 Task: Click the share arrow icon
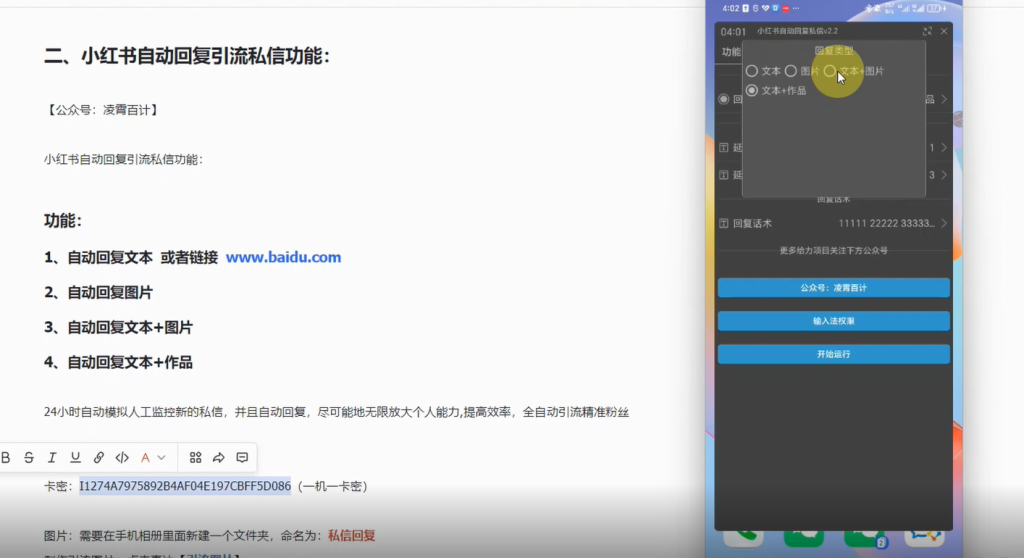point(218,458)
